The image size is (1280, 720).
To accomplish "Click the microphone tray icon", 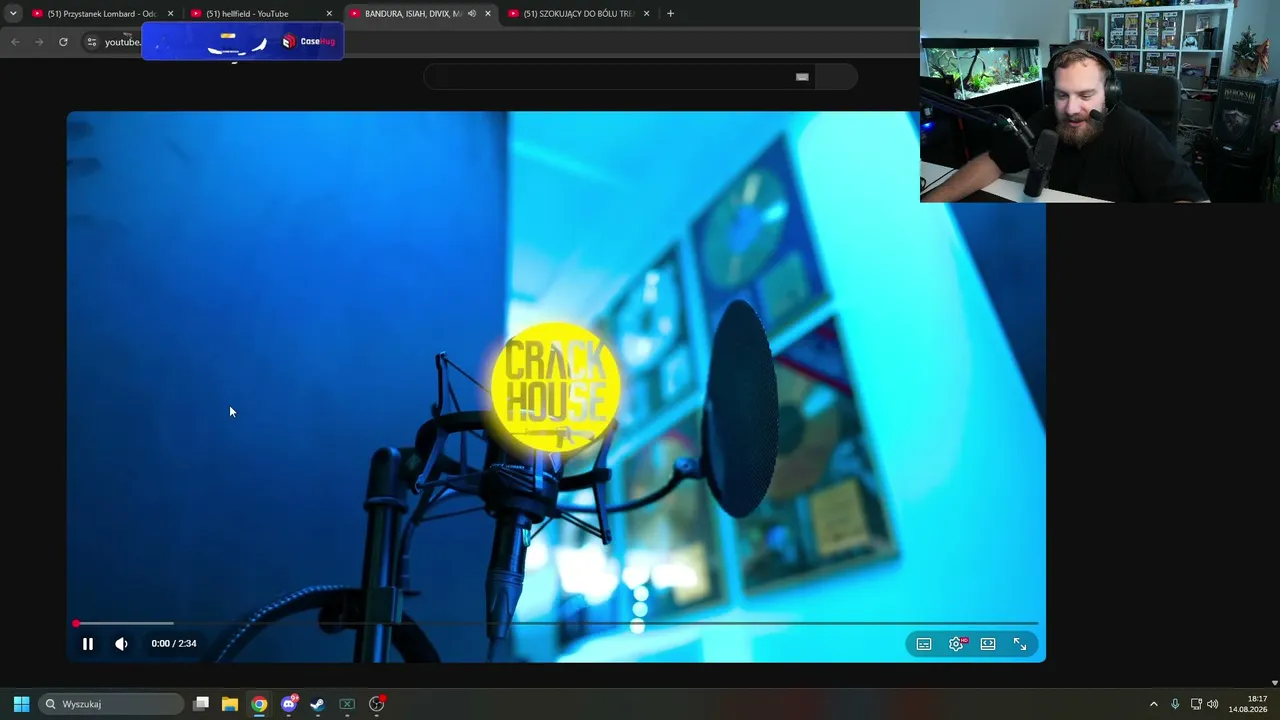I will click(1175, 704).
